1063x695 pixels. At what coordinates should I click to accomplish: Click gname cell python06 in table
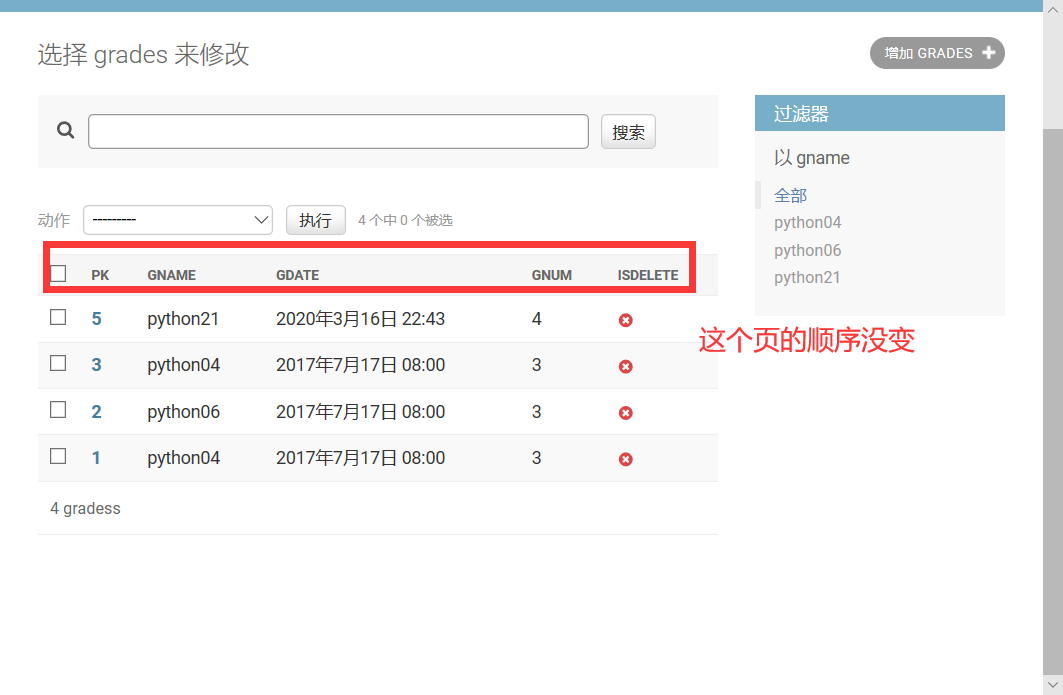(183, 412)
